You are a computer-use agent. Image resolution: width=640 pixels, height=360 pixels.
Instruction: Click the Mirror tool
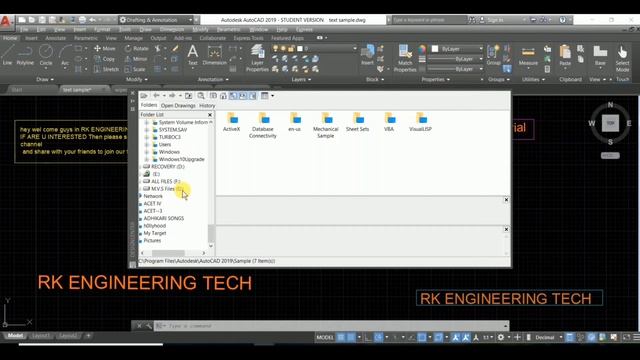(136, 59)
